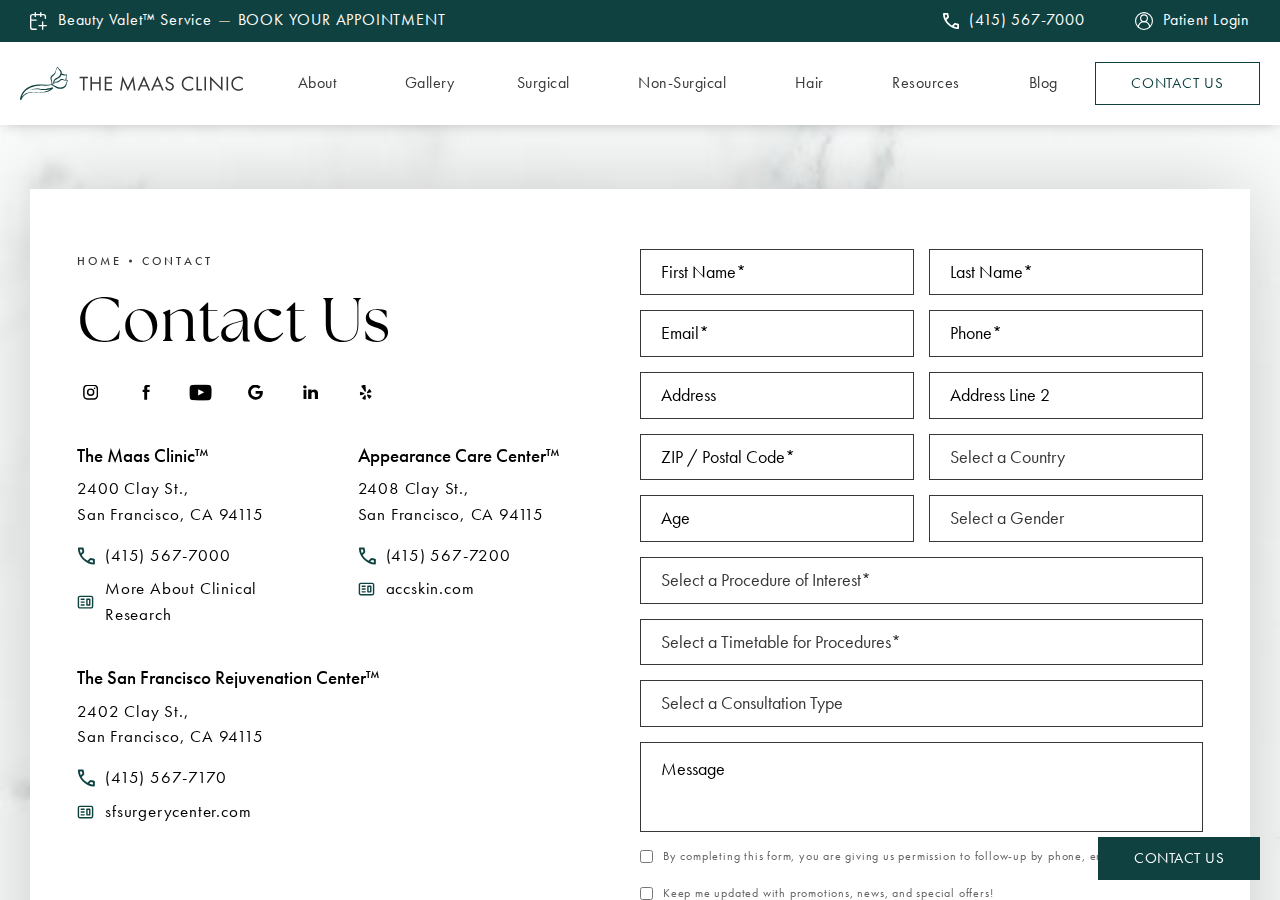
Task: Click the ZIP / Postal Code field
Action: pyautogui.click(x=777, y=457)
